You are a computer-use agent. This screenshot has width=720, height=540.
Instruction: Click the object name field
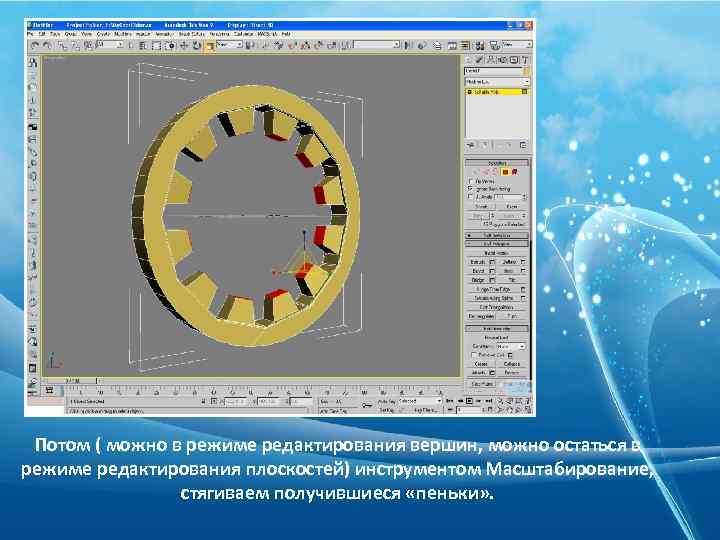click(x=493, y=71)
